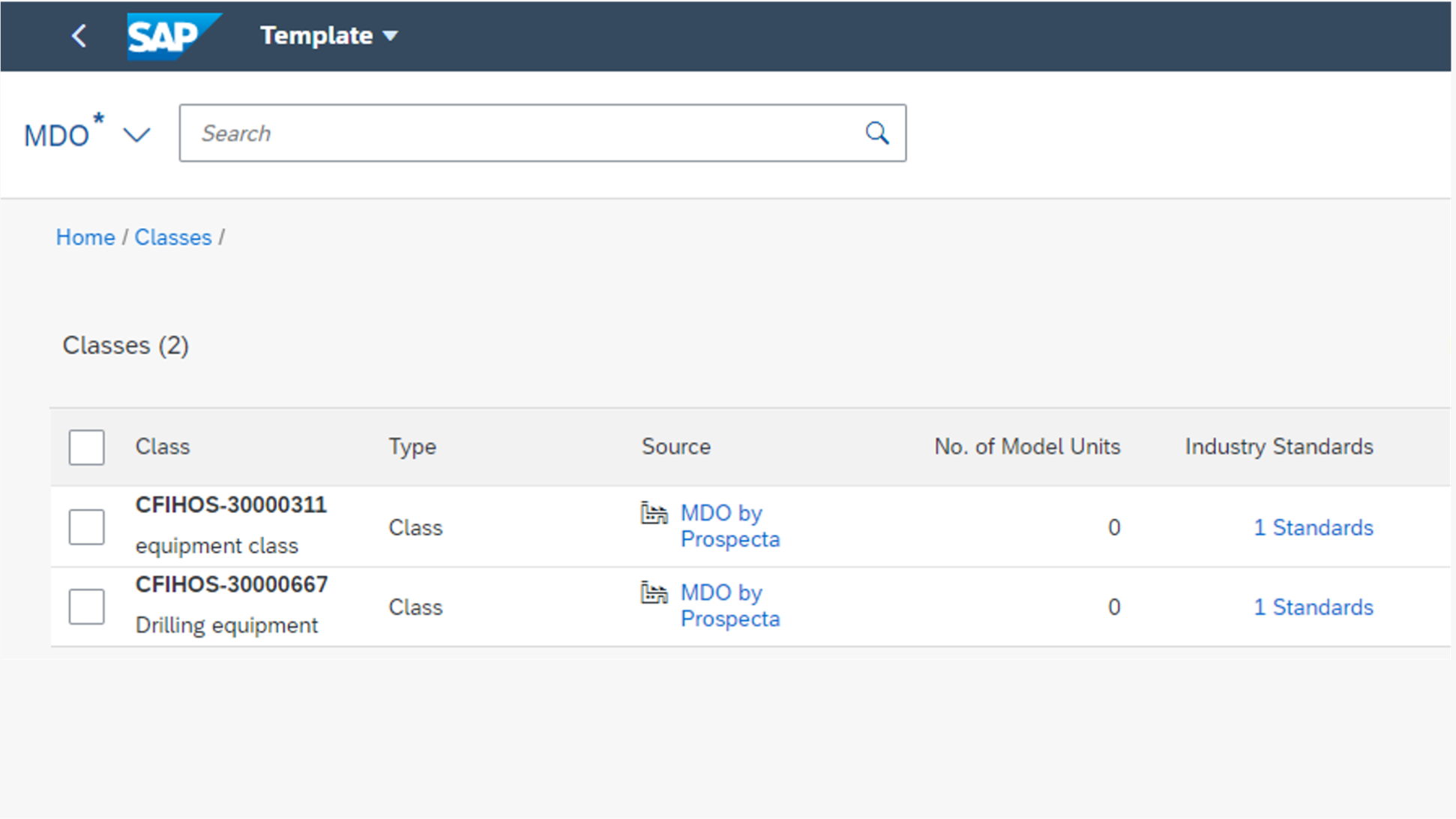Check the row checkbox for CFIHOS-30000667
The image size is (1456, 819).
click(x=85, y=607)
